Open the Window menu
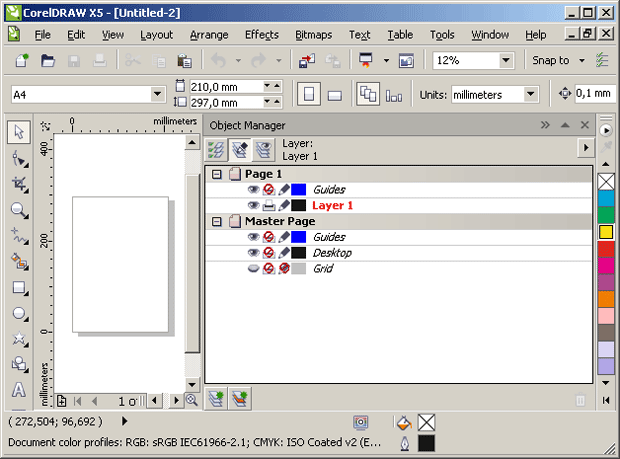 click(x=490, y=35)
